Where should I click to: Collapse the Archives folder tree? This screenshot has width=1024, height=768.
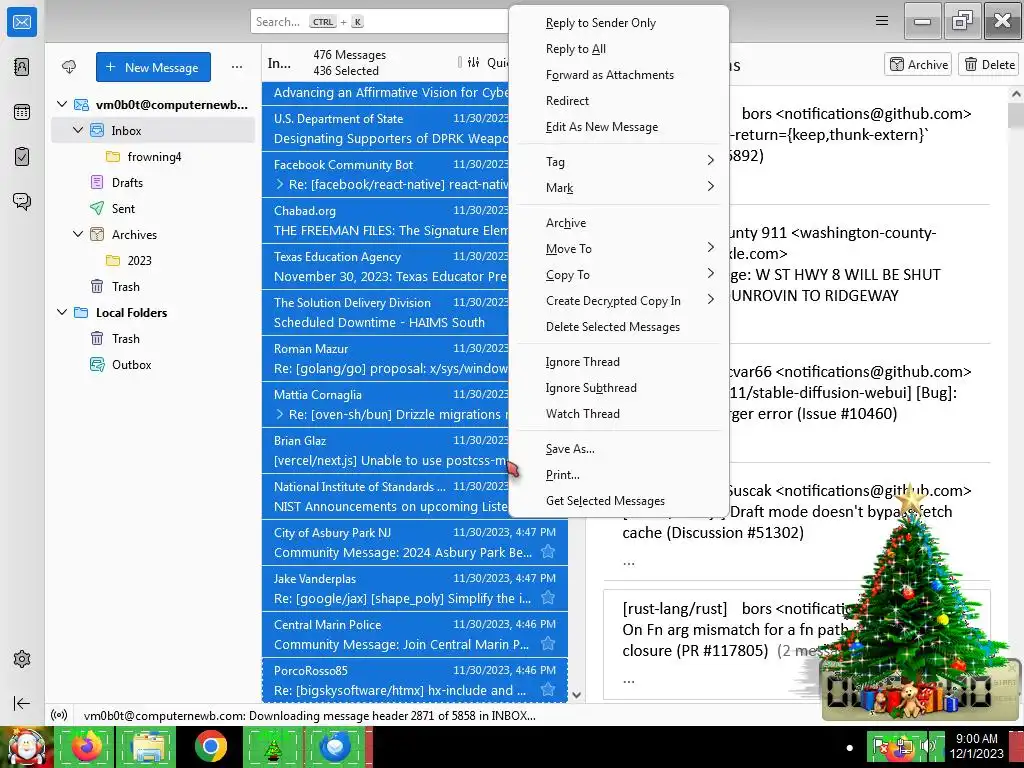point(78,234)
